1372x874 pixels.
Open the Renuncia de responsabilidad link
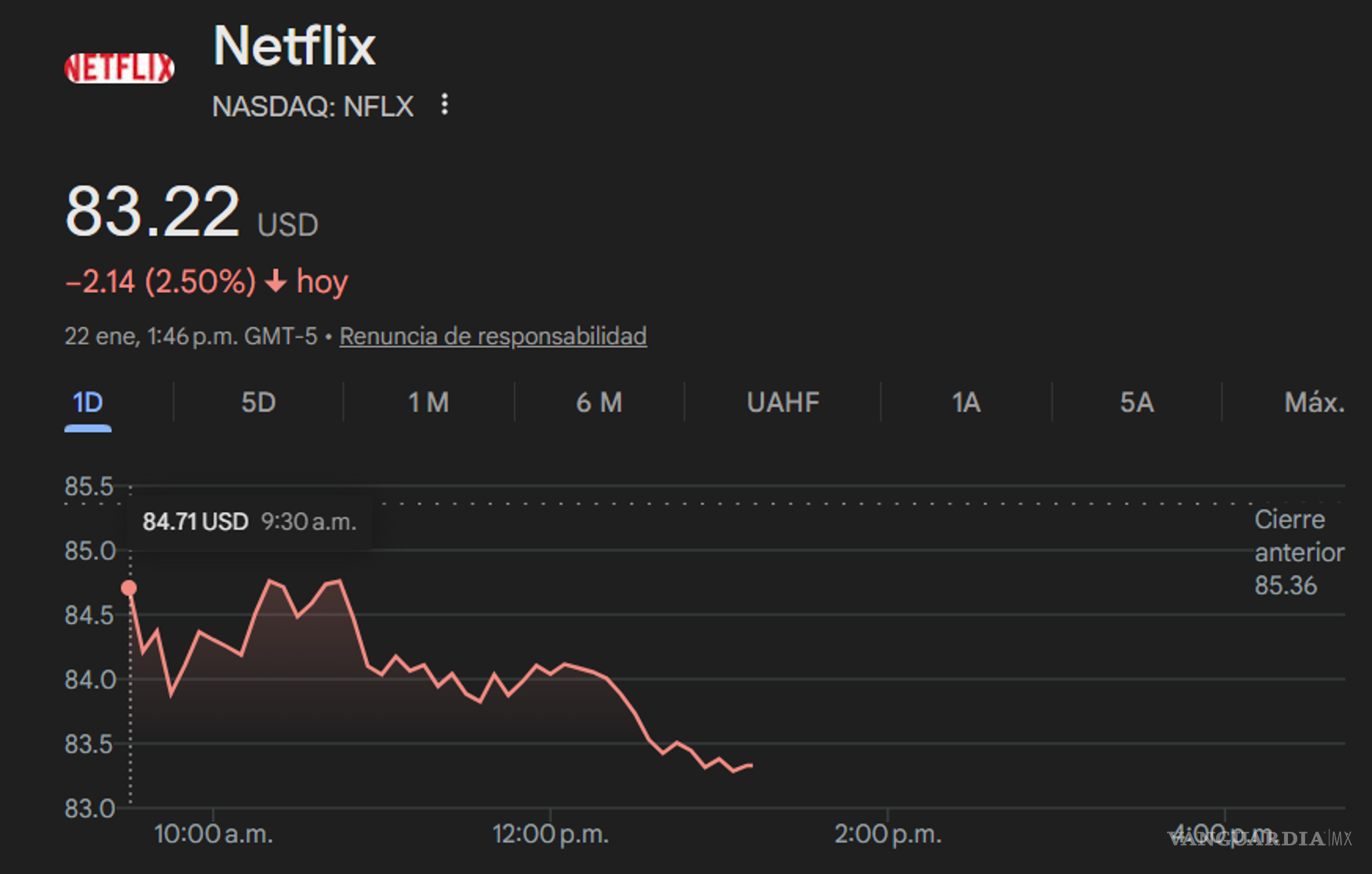click(494, 336)
